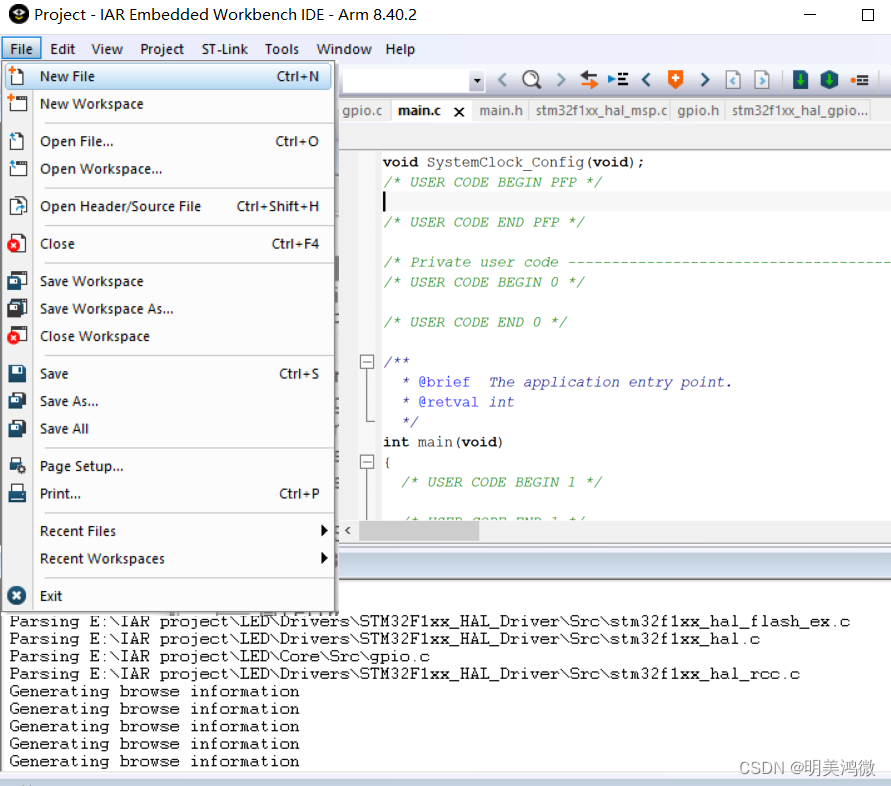Click the Save Workspace icon
Viewport: 891px width, 786px height.
point(17,281)
